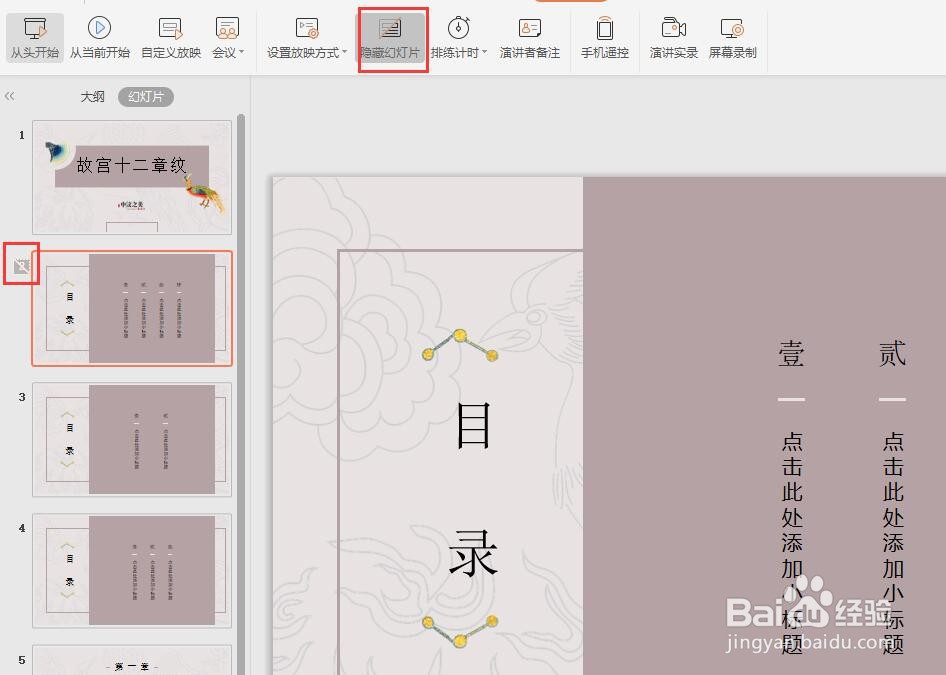This screenshot has width=946, height=675.
Task: Open custom slideshow (自定义放映)
Action: [171, 37]
